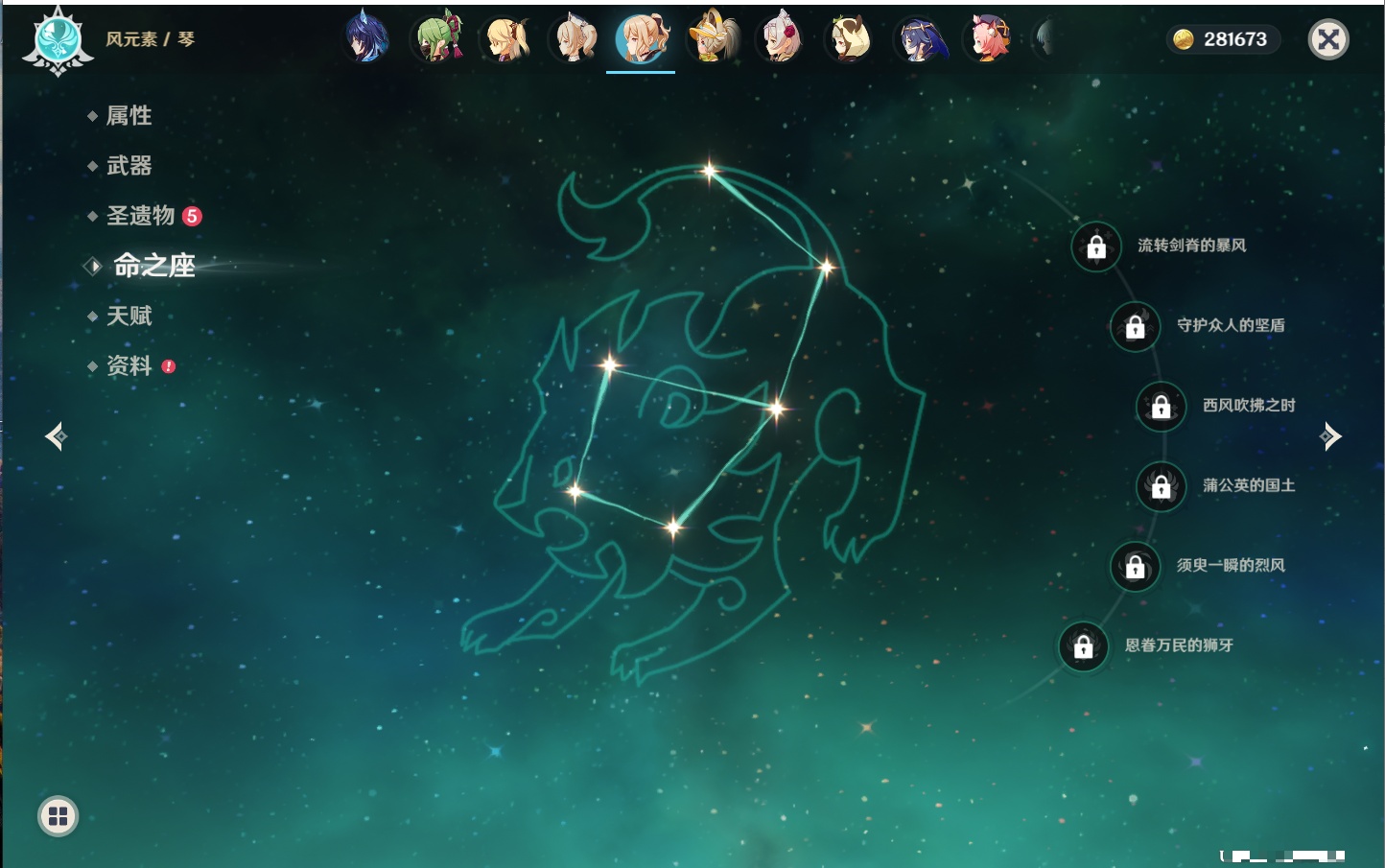Open the locked 守护众人的坚盾 constellation
Image resolution: width=1385 pixels, height=868 pixels.
[1136, 326]
